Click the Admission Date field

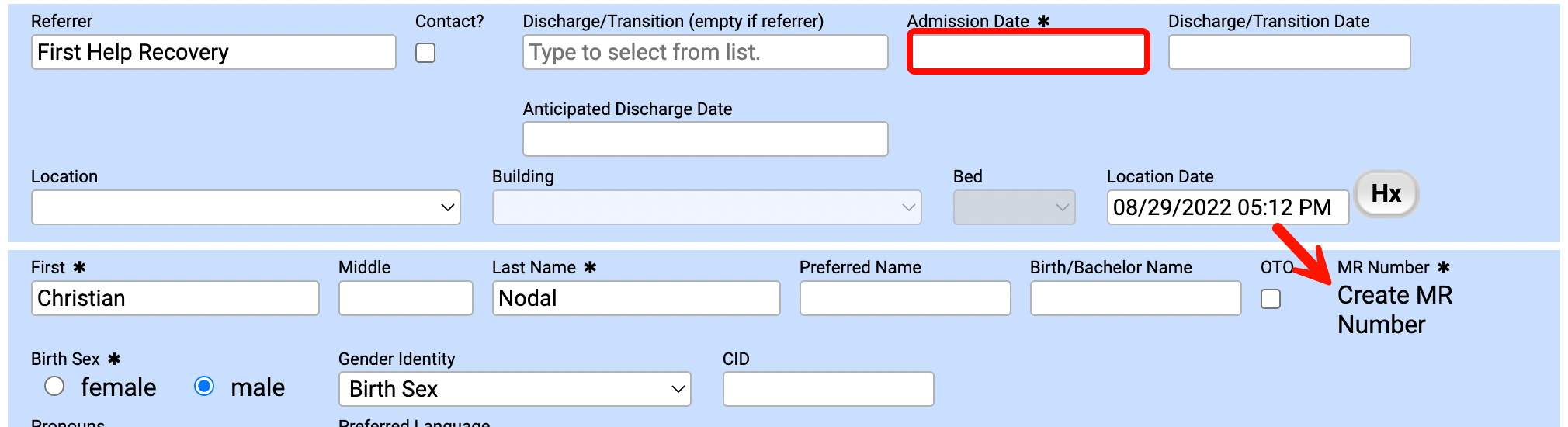(1028, 52)
